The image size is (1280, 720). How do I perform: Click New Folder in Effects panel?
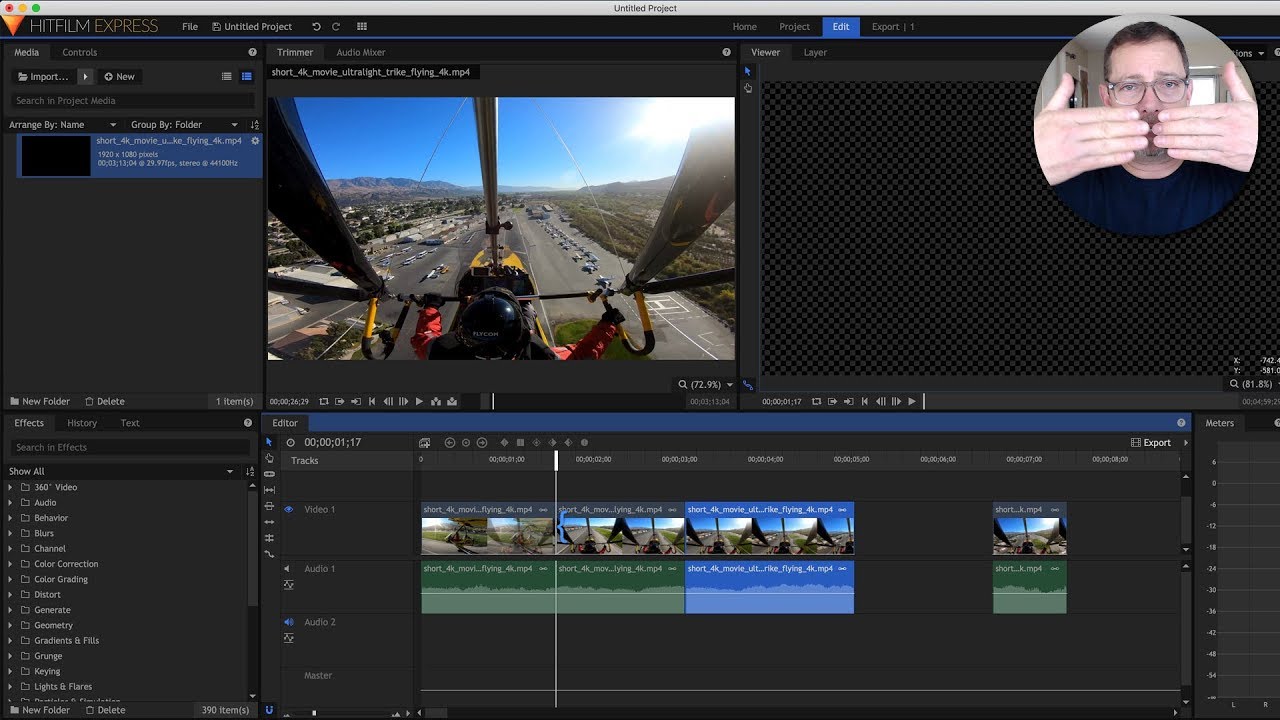(39, 710)
